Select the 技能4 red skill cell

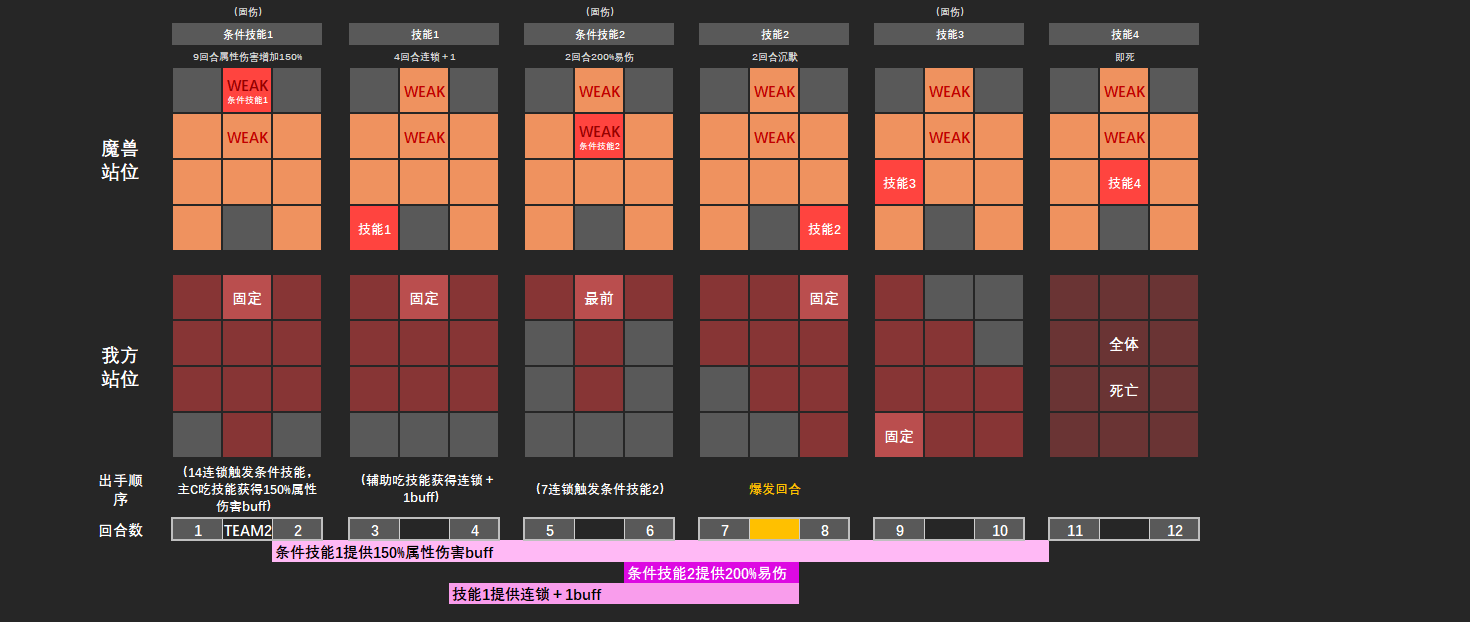(x=1124, y=182)
